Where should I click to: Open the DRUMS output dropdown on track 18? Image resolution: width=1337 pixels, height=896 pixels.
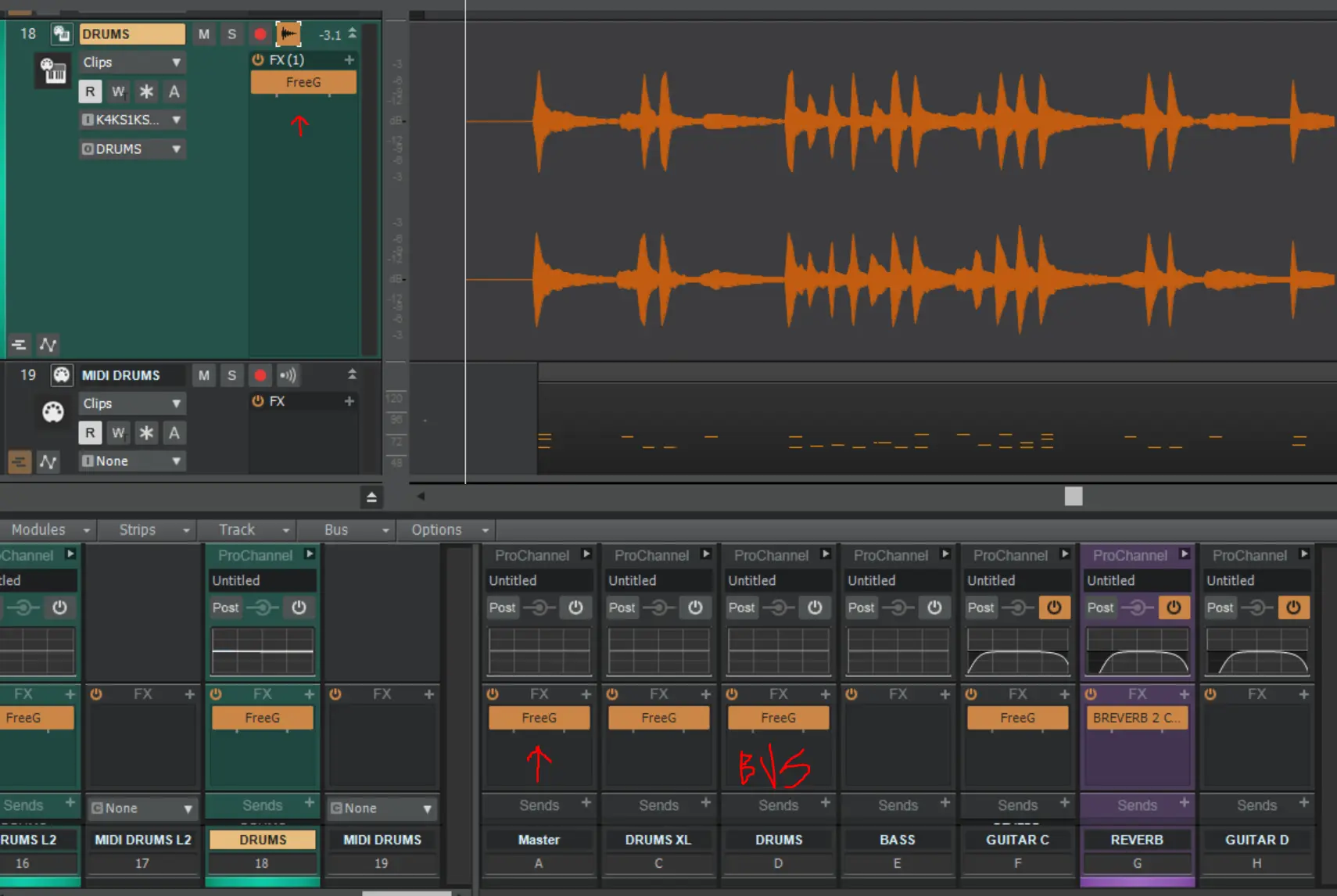pyautogui.click(x=132, y=149)
